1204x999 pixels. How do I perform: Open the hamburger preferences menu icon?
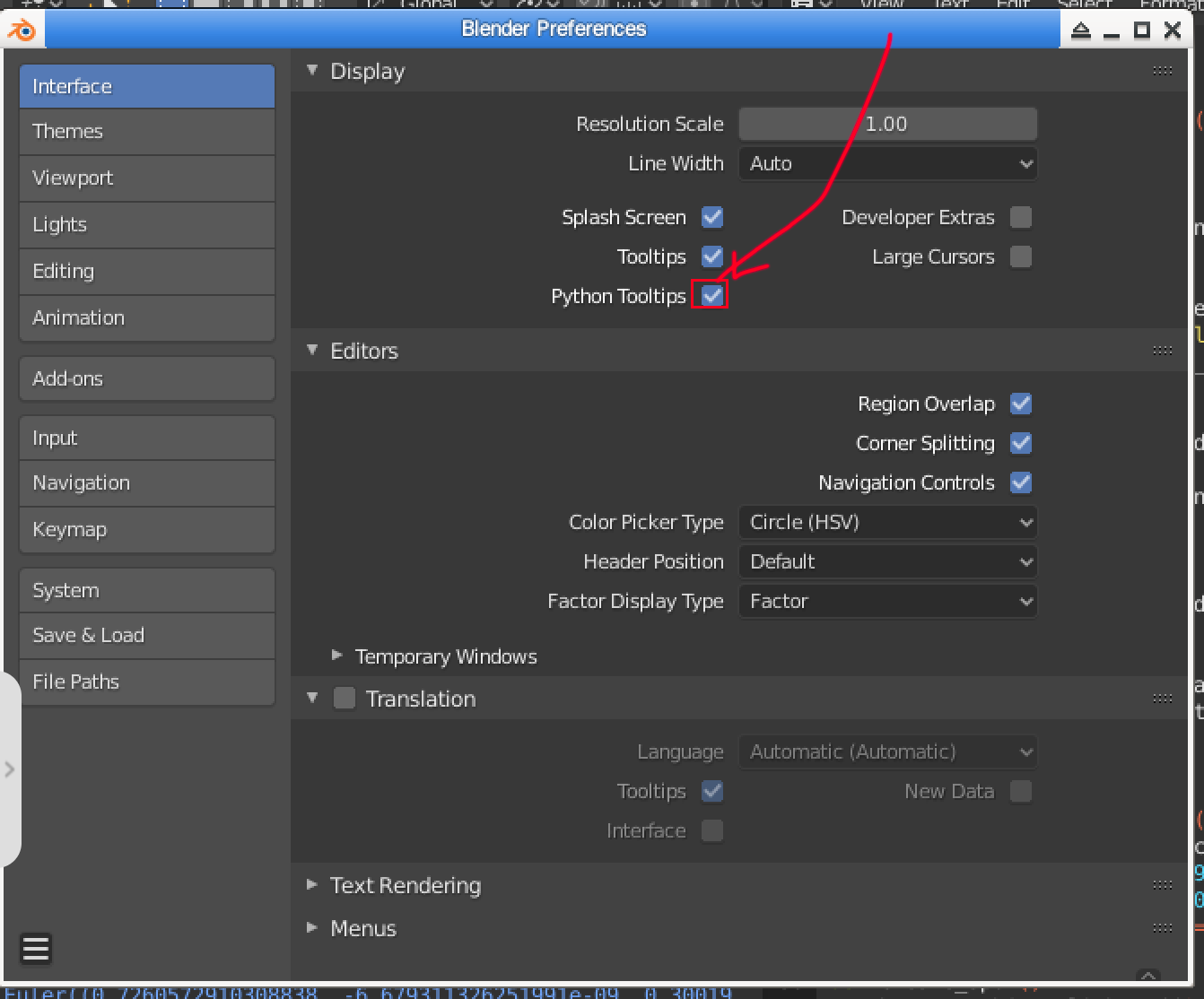coord(36,949)
